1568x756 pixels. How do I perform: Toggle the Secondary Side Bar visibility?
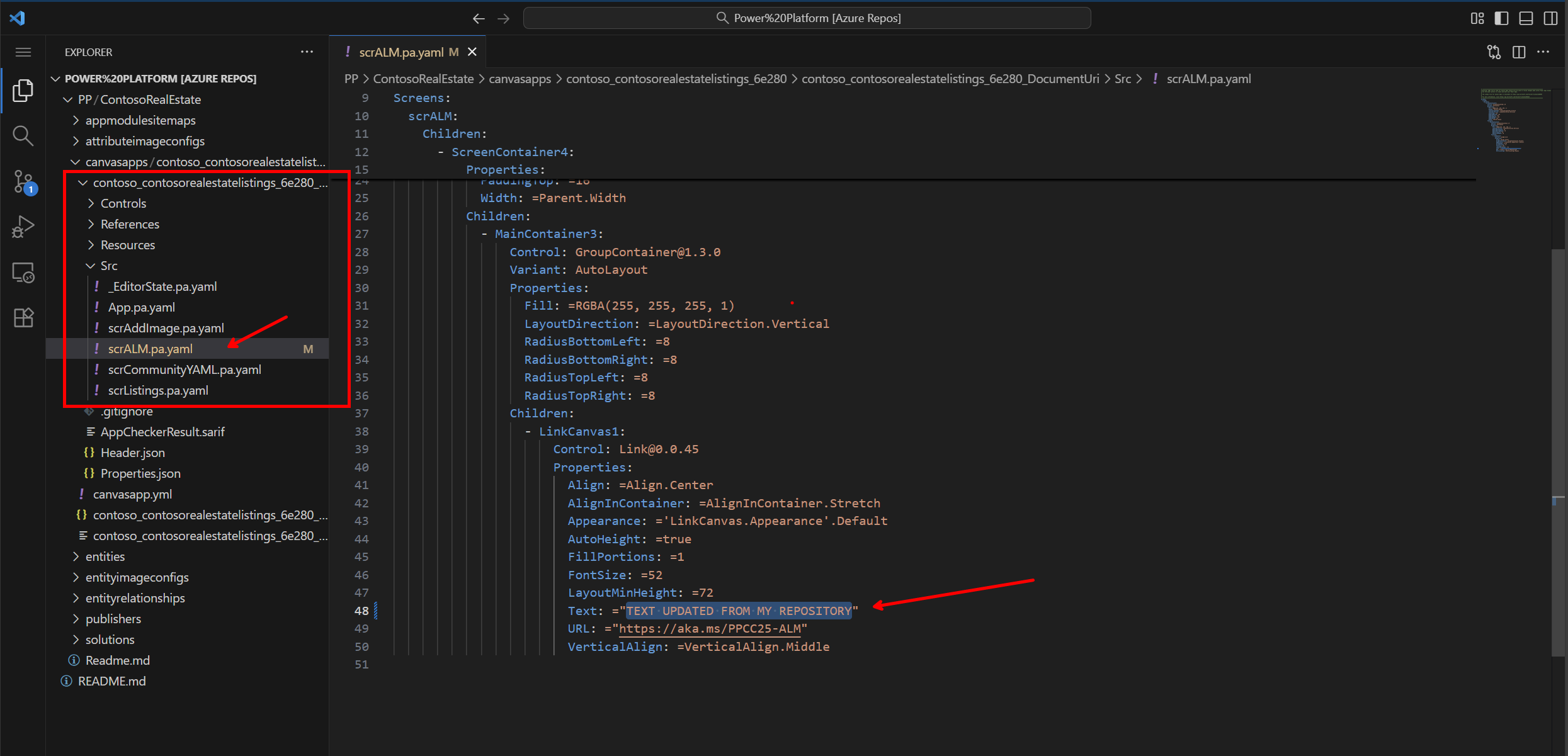tap(1550, 18)
